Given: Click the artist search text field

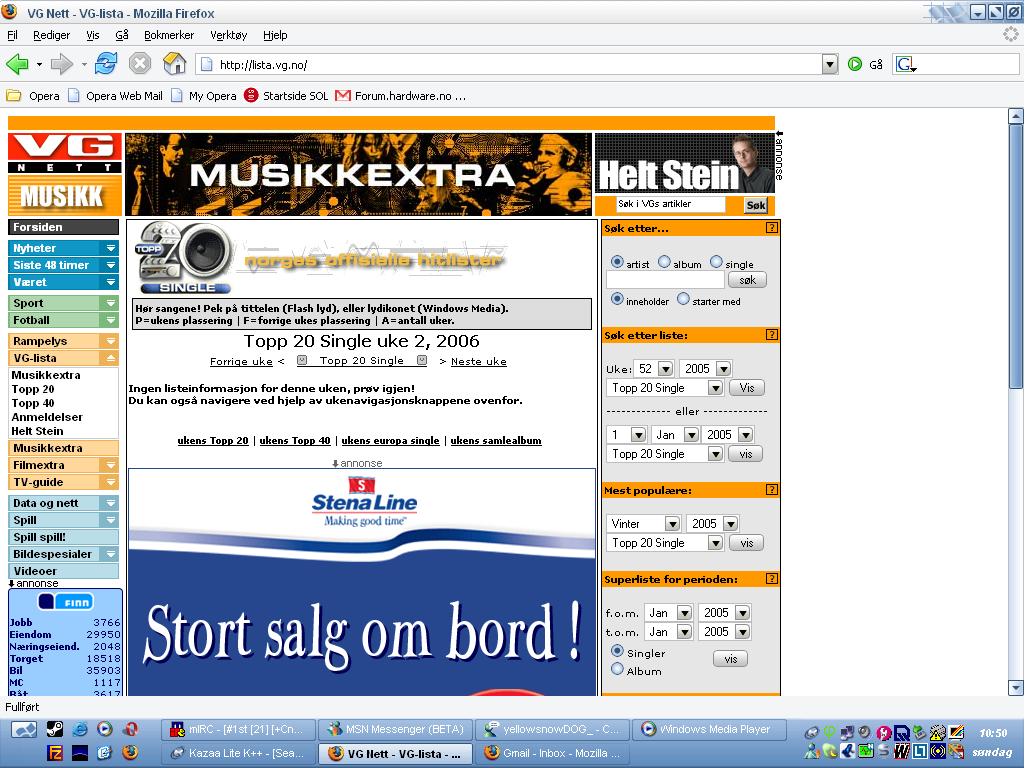Looking at the screenshot, I should 665,280.
